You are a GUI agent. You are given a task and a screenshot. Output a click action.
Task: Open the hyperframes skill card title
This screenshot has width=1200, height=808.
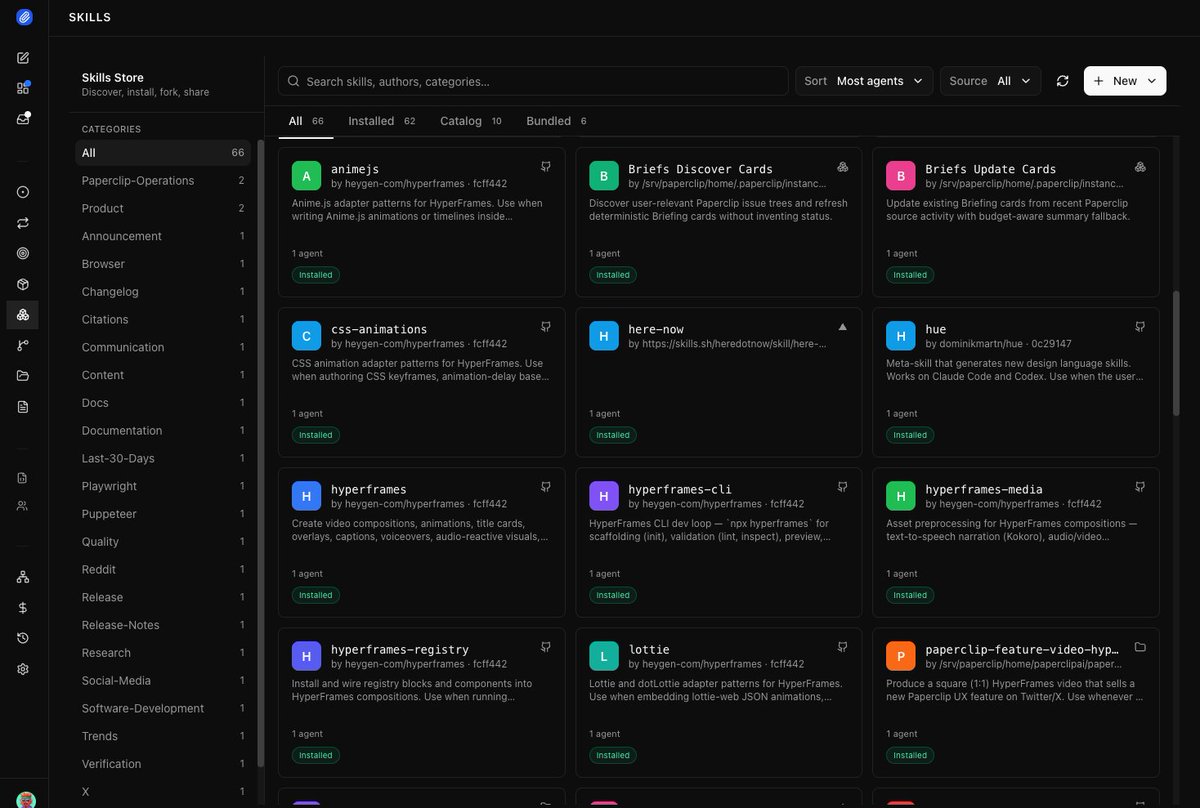pos(368,490)
